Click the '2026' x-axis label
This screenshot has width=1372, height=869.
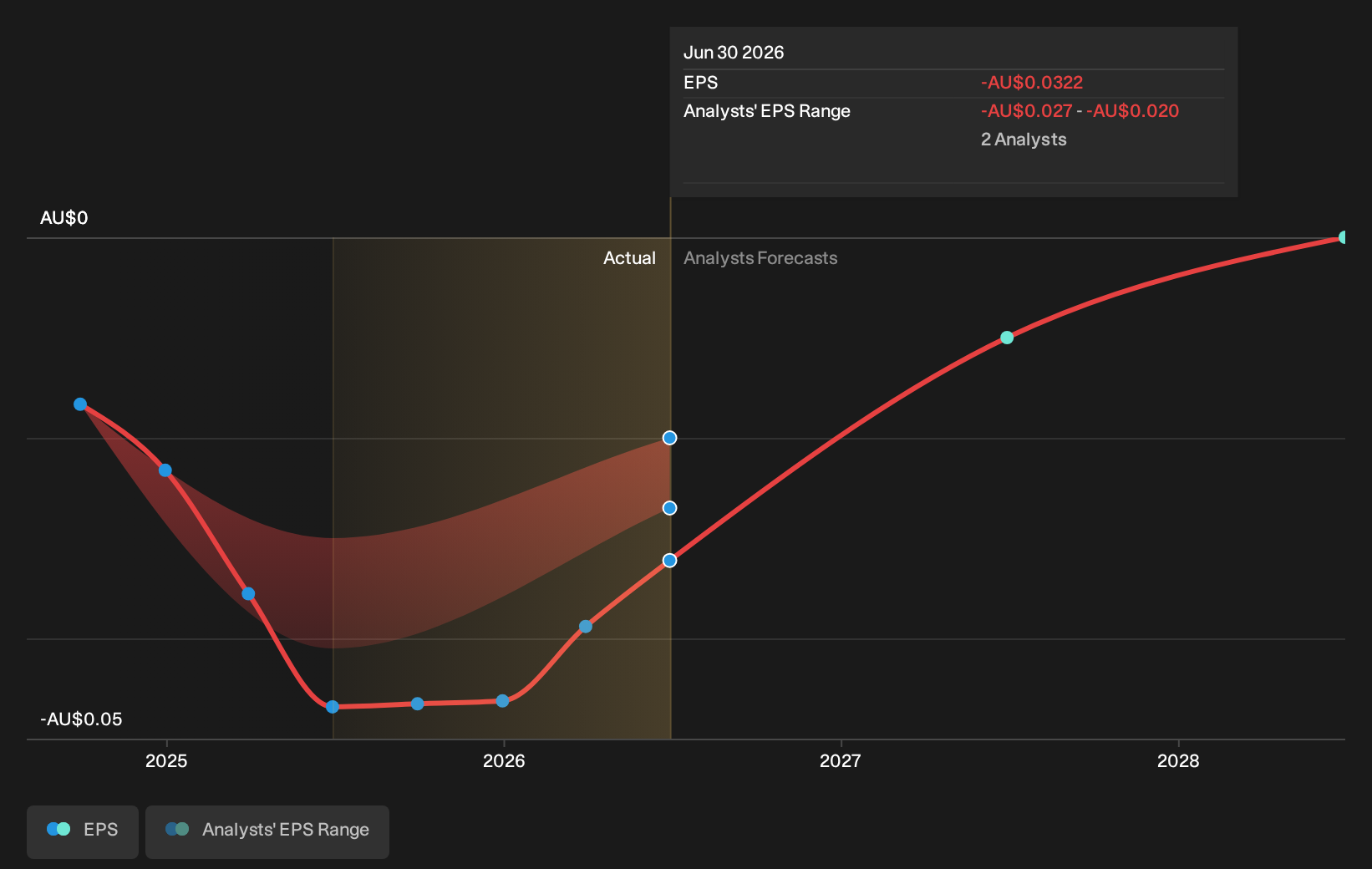(504, 760)
